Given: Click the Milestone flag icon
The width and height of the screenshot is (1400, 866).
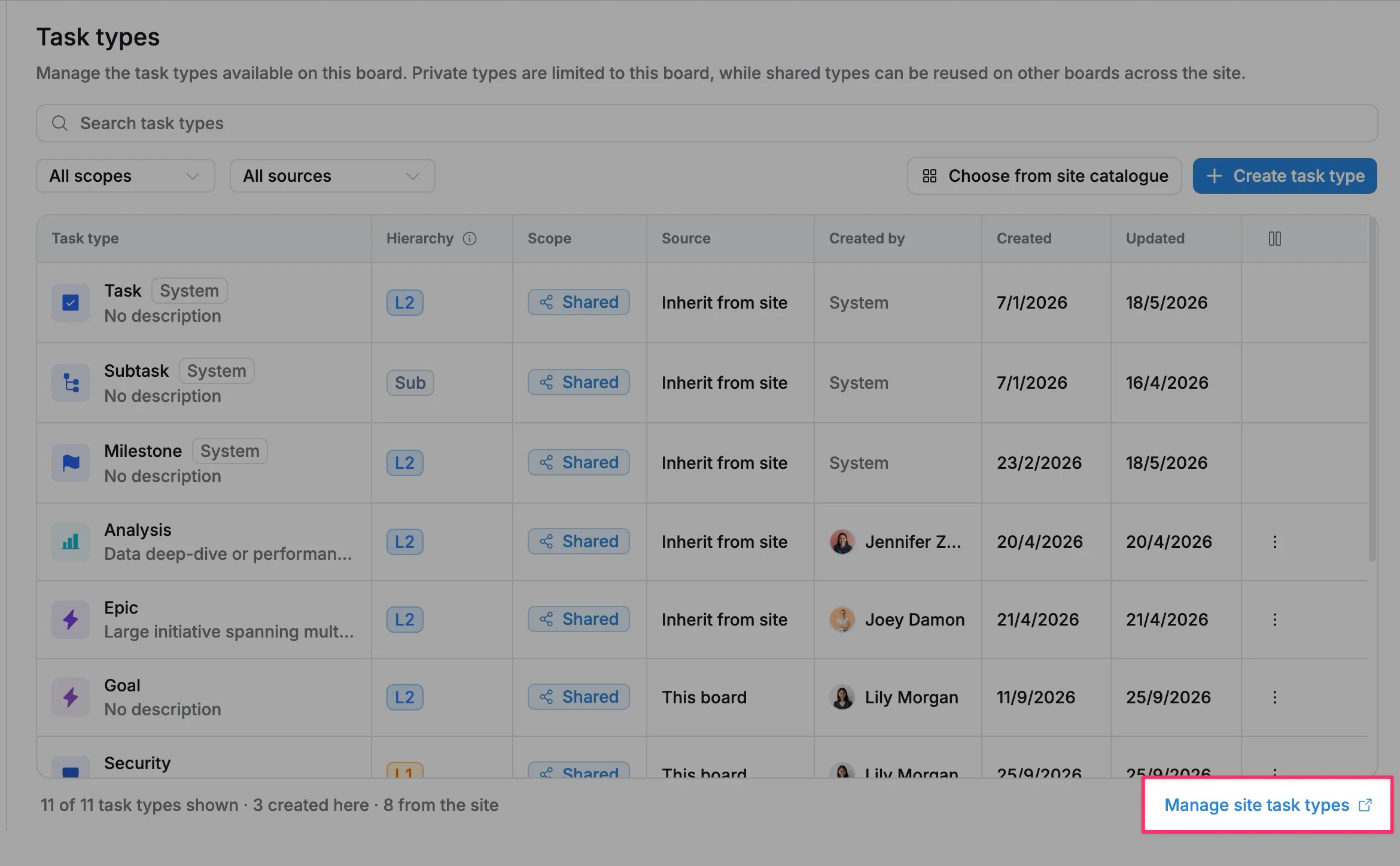Looking at the screenshot, I should [71, 463].
